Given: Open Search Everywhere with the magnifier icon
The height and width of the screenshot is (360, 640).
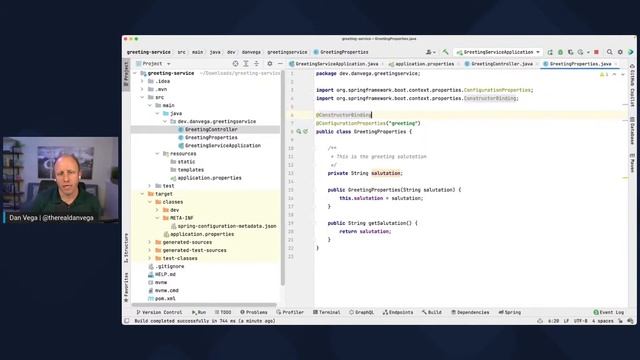Looking at the screenshot, I should coord(609,52).
